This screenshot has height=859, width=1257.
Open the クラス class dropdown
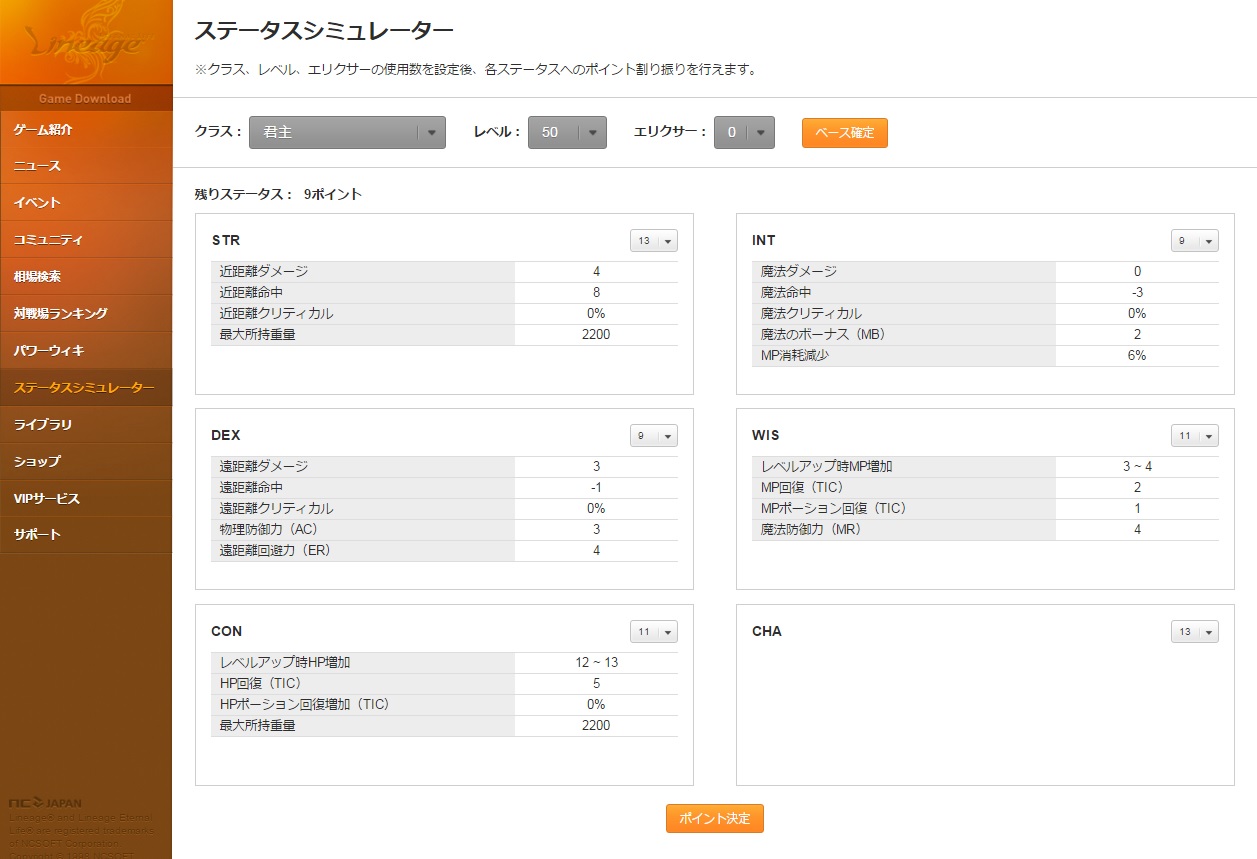346,132
